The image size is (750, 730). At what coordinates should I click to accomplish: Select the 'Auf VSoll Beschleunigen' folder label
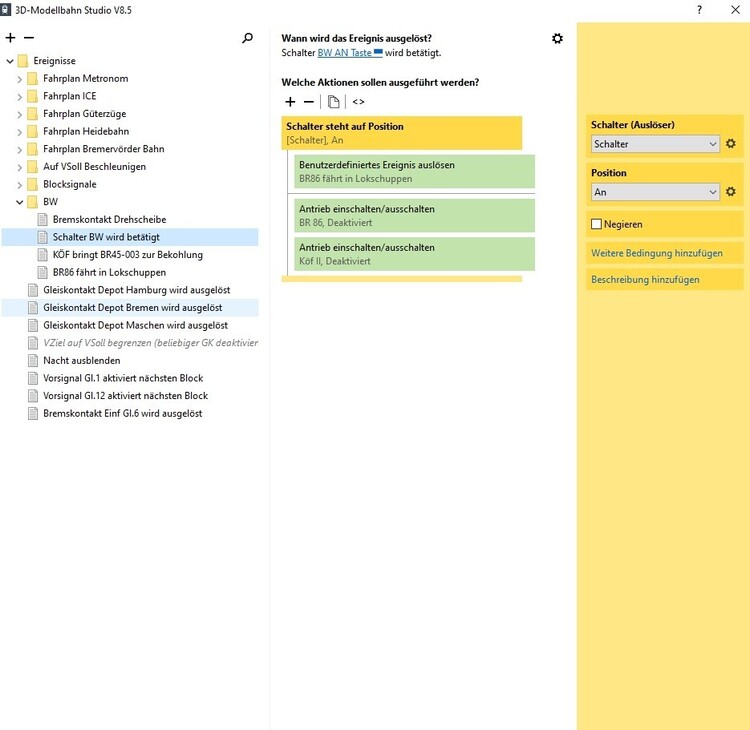[x=95, y=166]
